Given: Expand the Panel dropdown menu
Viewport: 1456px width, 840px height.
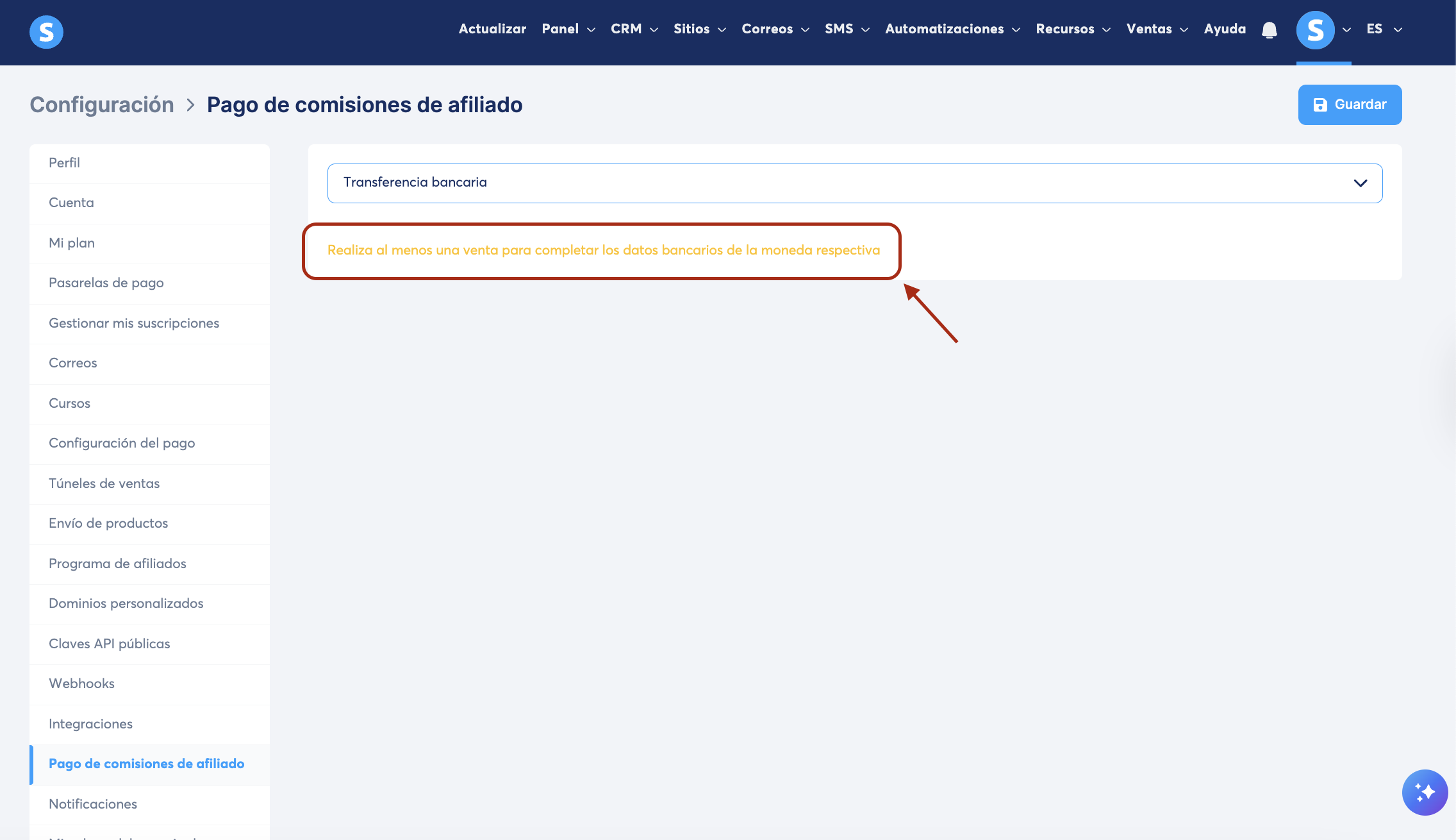Looking at the screenshot, I should pyautogui.click(x=568, y=29).
